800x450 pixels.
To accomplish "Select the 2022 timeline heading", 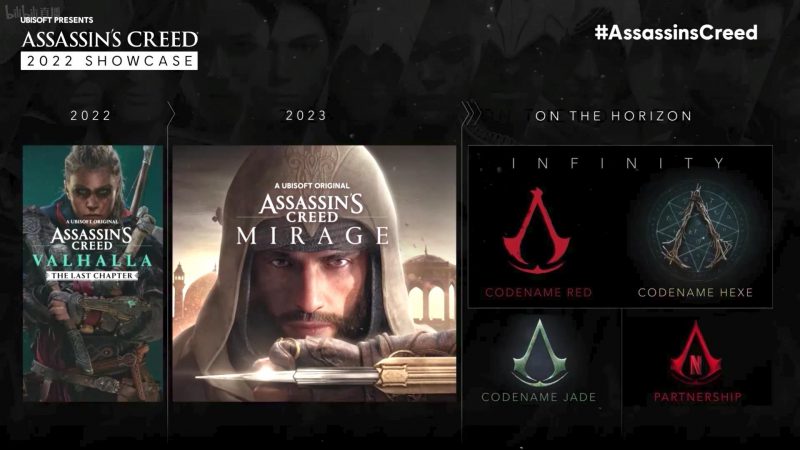I will 91,116.
